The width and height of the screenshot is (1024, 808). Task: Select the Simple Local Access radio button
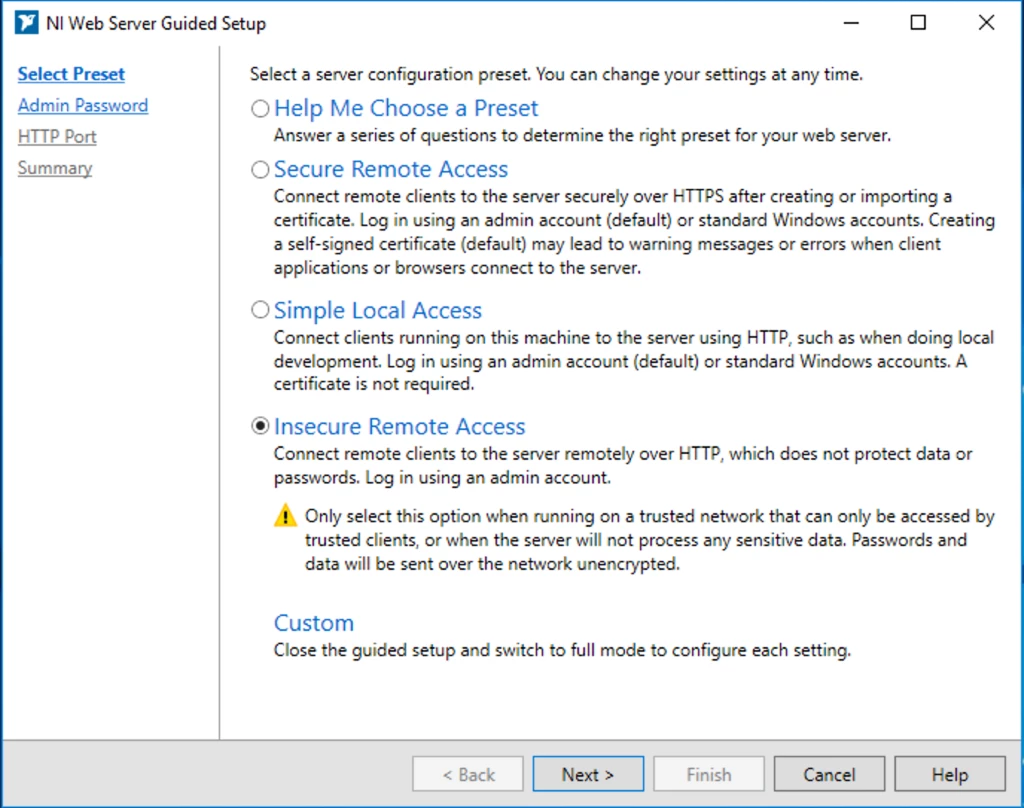point(260,310)
